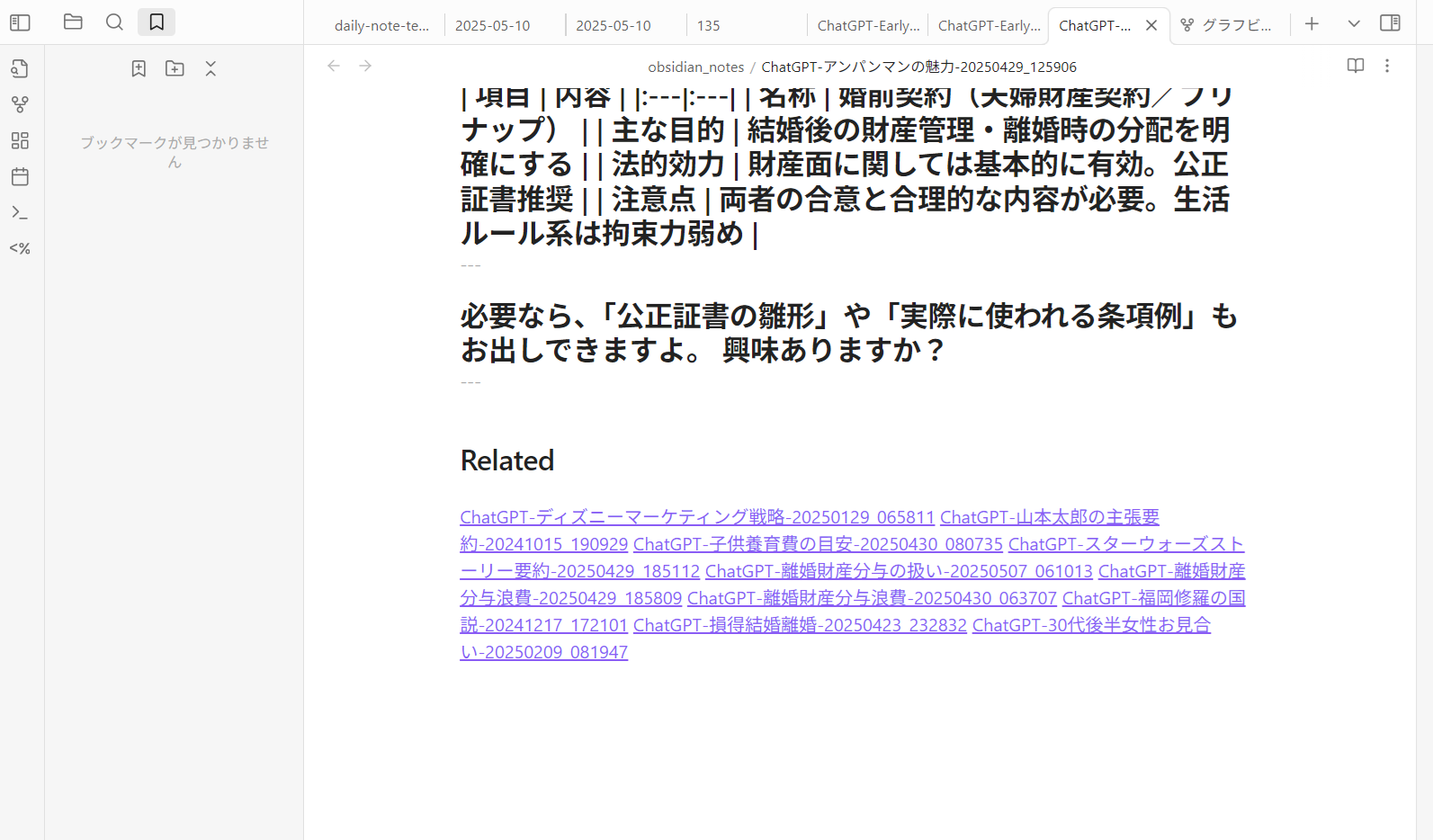Switch to the グラフビ... graph tab
This screenshot has width=1433, height=840.
1228,25
